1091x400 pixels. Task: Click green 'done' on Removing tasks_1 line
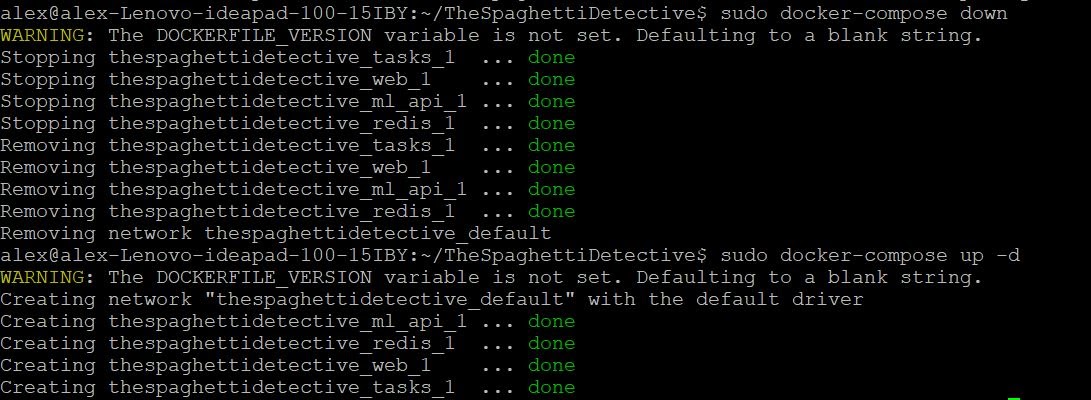551,145
